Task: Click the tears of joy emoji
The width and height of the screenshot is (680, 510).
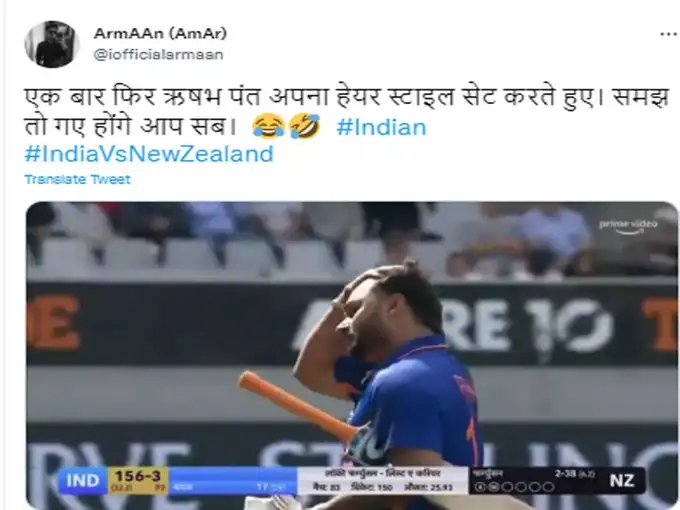Action: coord(268,127)
